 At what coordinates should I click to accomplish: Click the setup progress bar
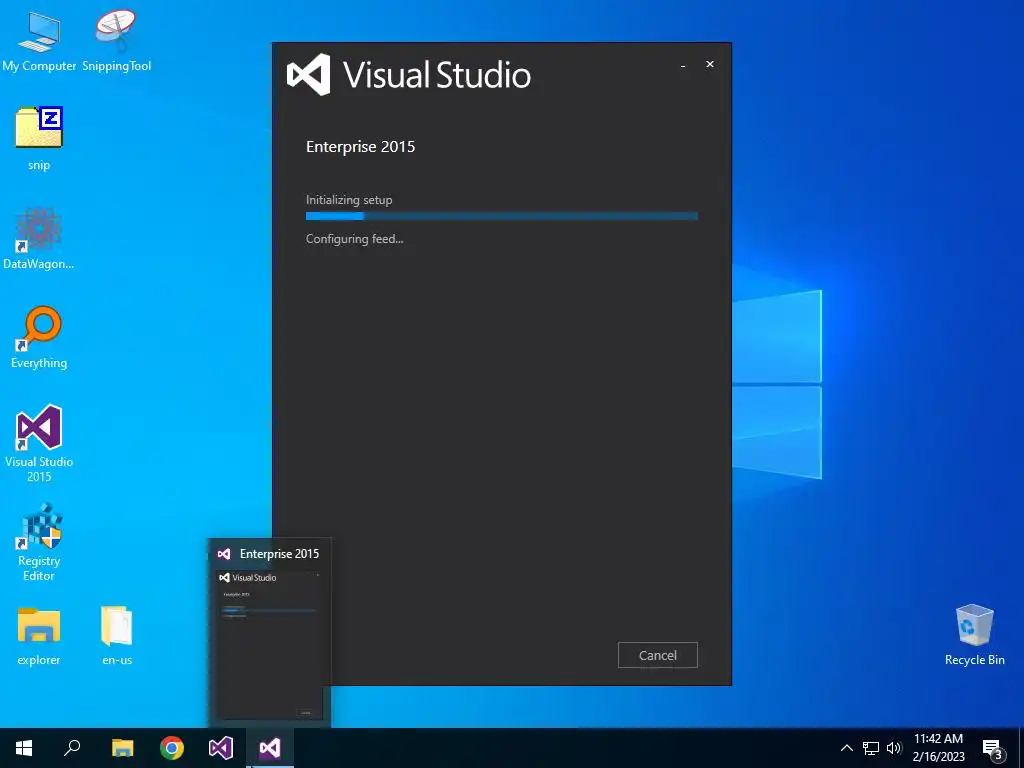tap(502, 216)
